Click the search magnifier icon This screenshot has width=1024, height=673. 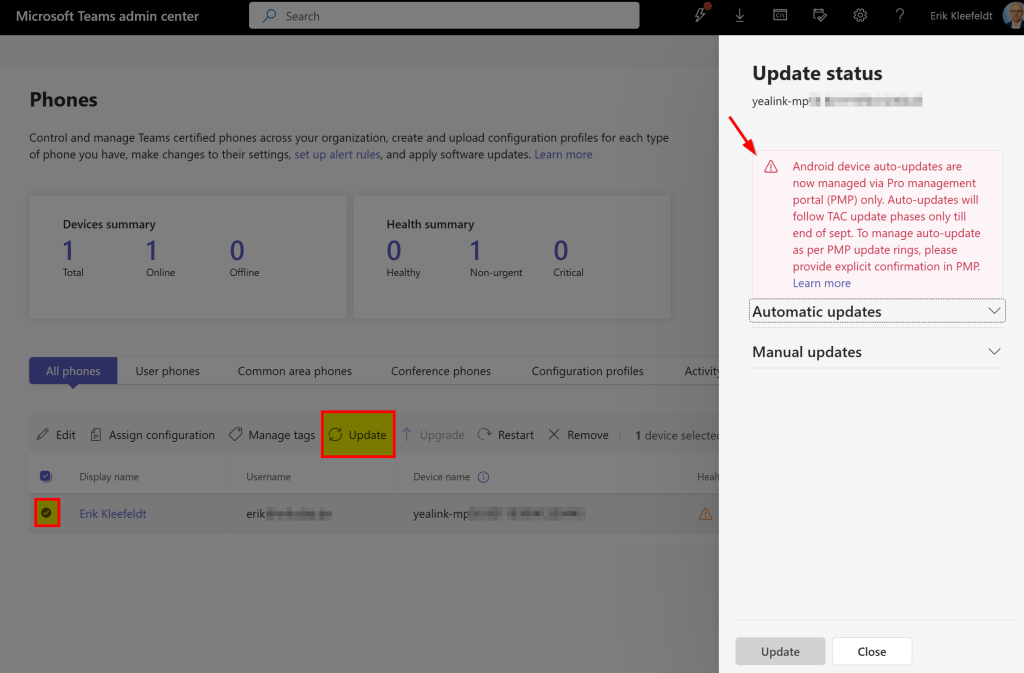pos(269,16)
